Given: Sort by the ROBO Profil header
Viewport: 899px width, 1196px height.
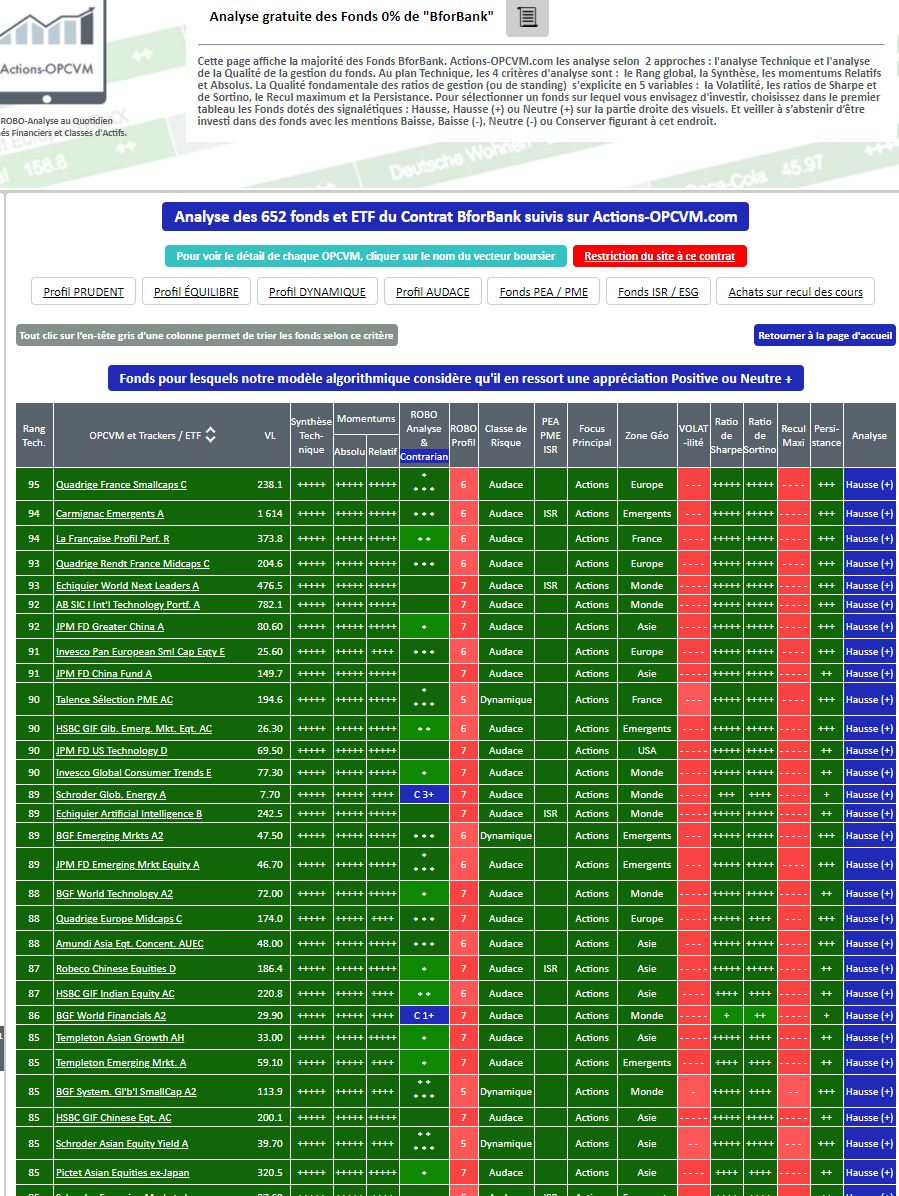Looking at the screenshot, I should pos(464,436).
